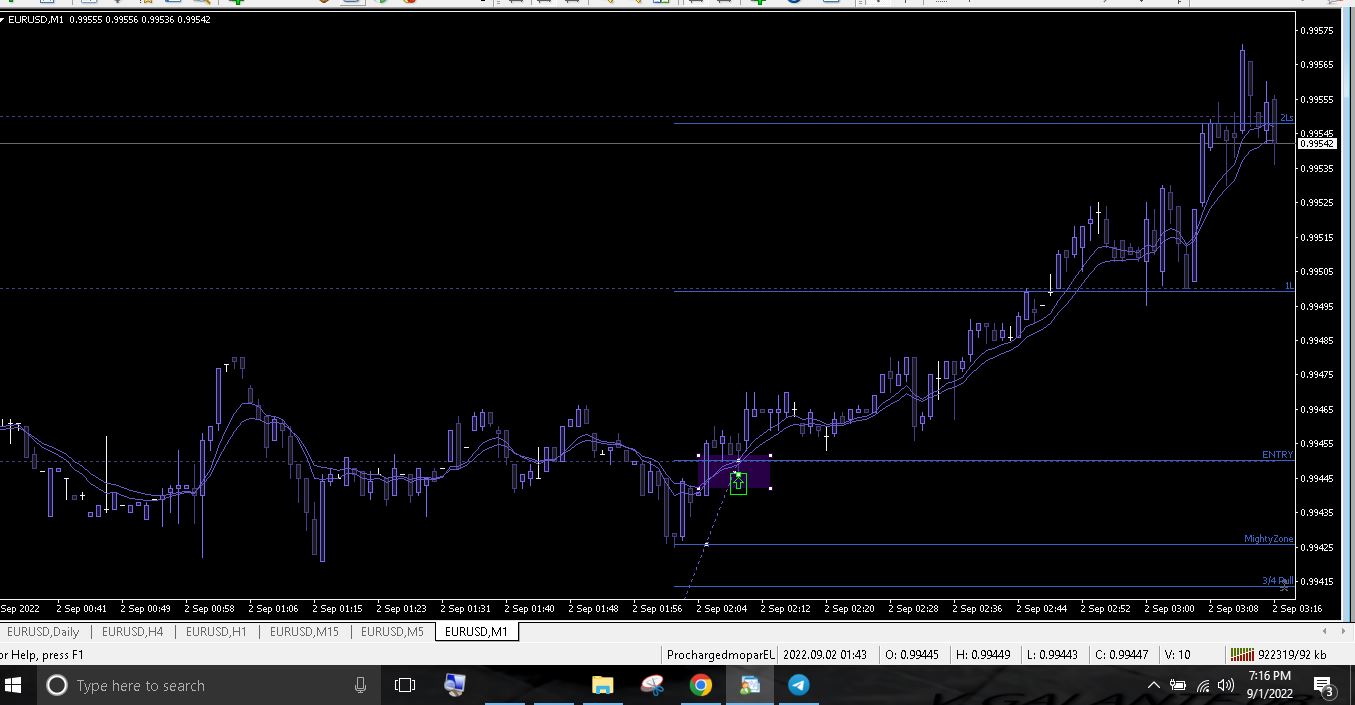
Task: Click the MetaTrader taskbar icon
Action: coord(750,685)
